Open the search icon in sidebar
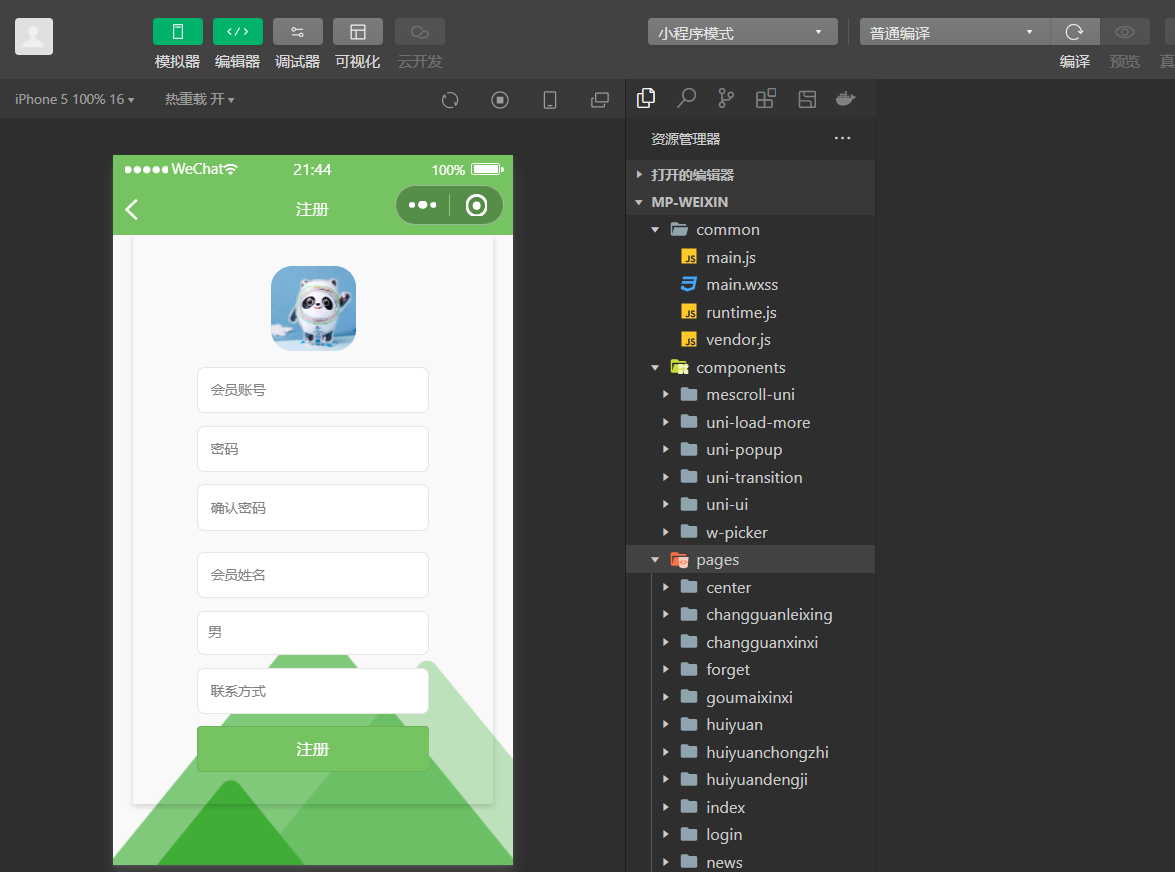Image resolution: width=1175 pixels, height=872 pixels. tap(686, 98)
